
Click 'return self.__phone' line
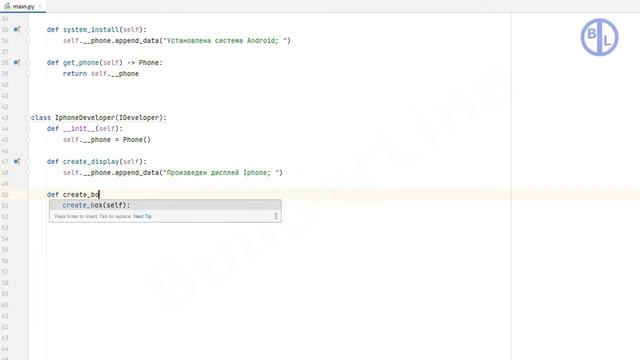(101, 73)
